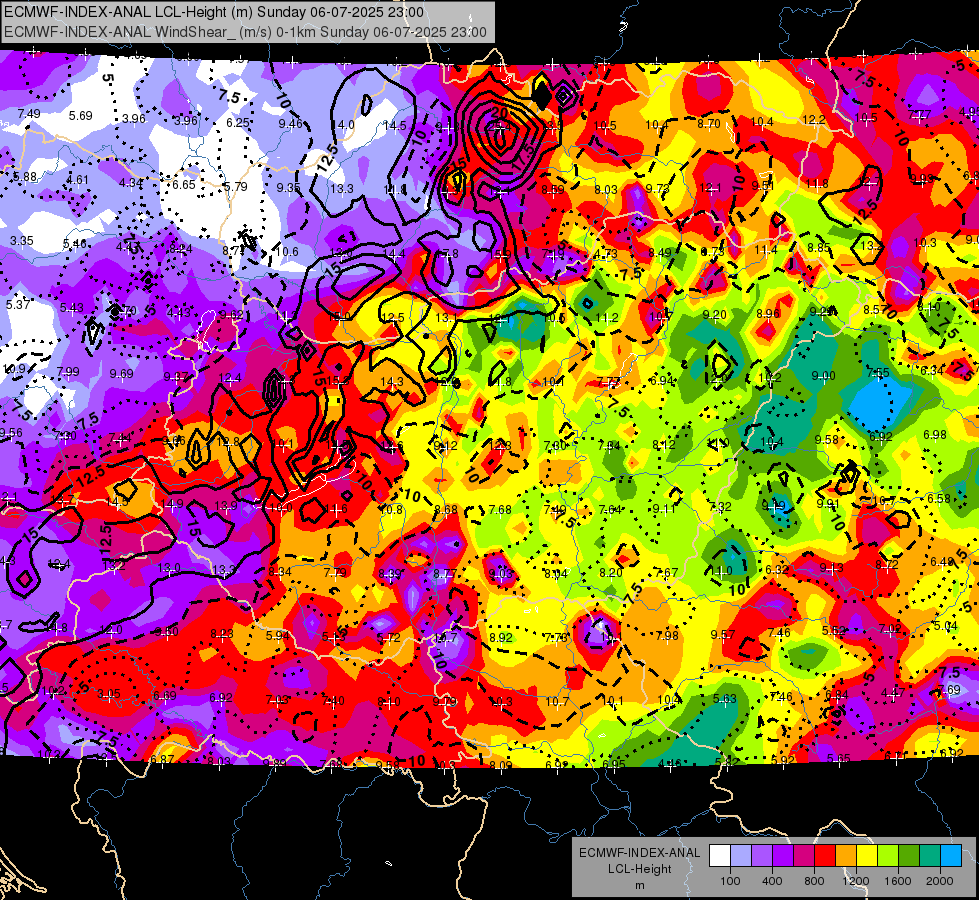
Task: Click the map value 7.03
Action: point(277,700)
